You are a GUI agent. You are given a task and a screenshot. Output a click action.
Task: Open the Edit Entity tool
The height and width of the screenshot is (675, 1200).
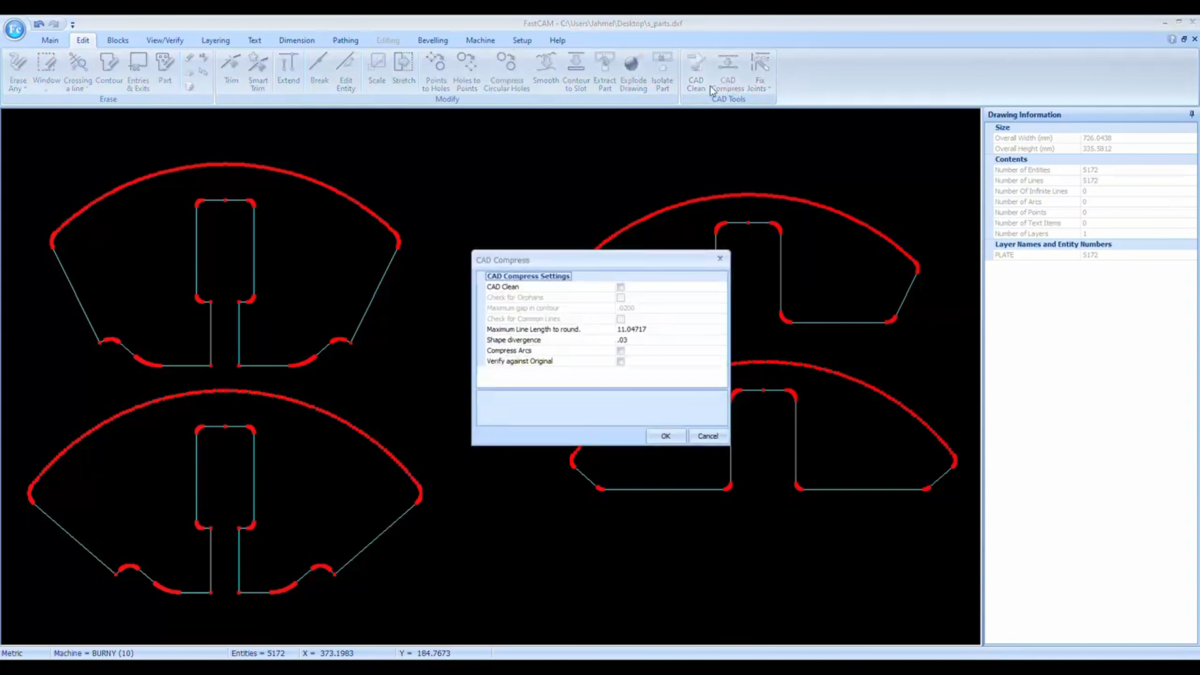(x=346, y=72)
